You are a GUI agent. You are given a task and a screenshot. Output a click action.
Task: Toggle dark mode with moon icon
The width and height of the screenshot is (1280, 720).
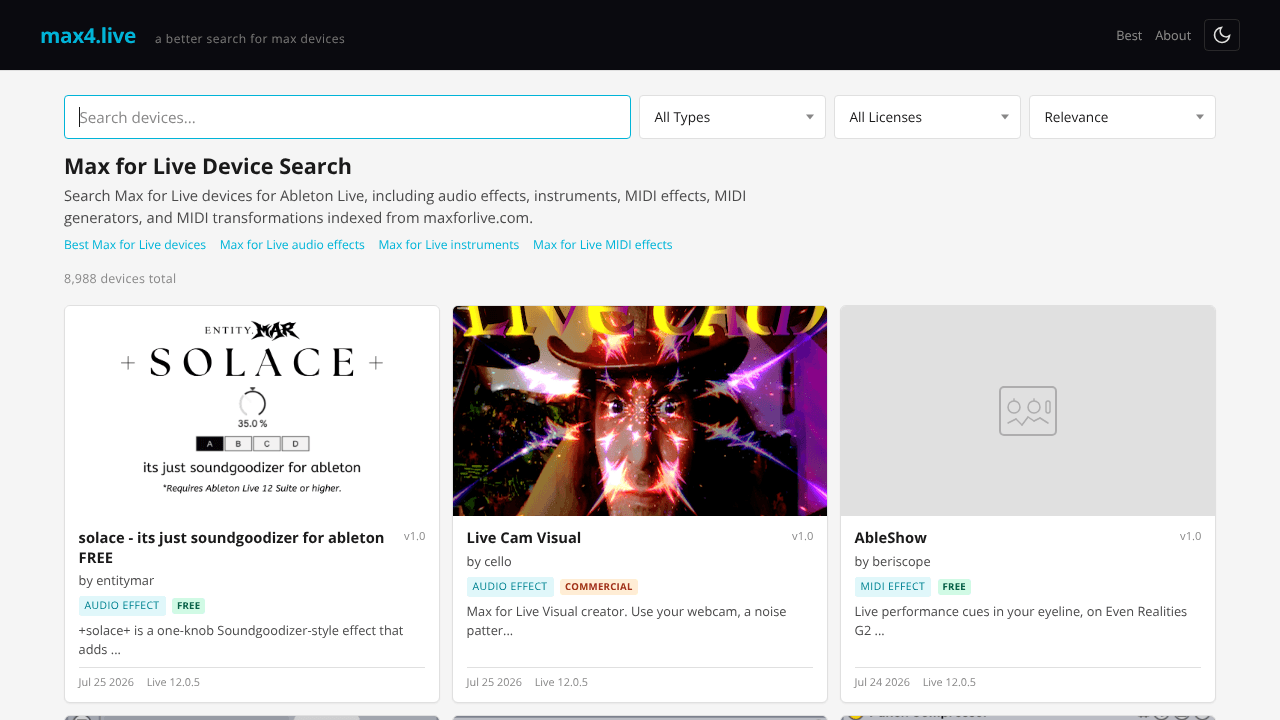(x=1222, y=35)
